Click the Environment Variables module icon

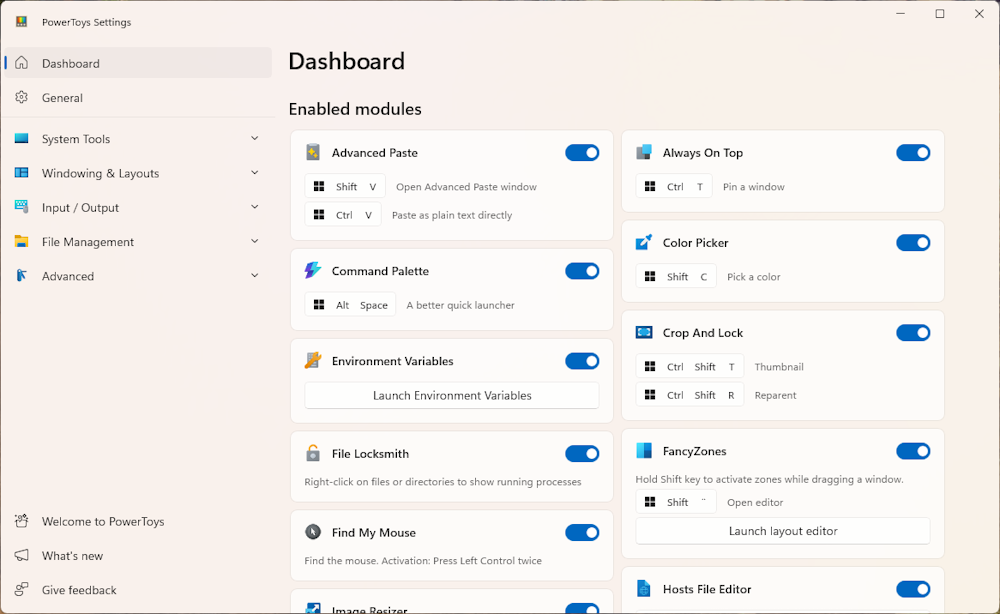pos(313,360)
